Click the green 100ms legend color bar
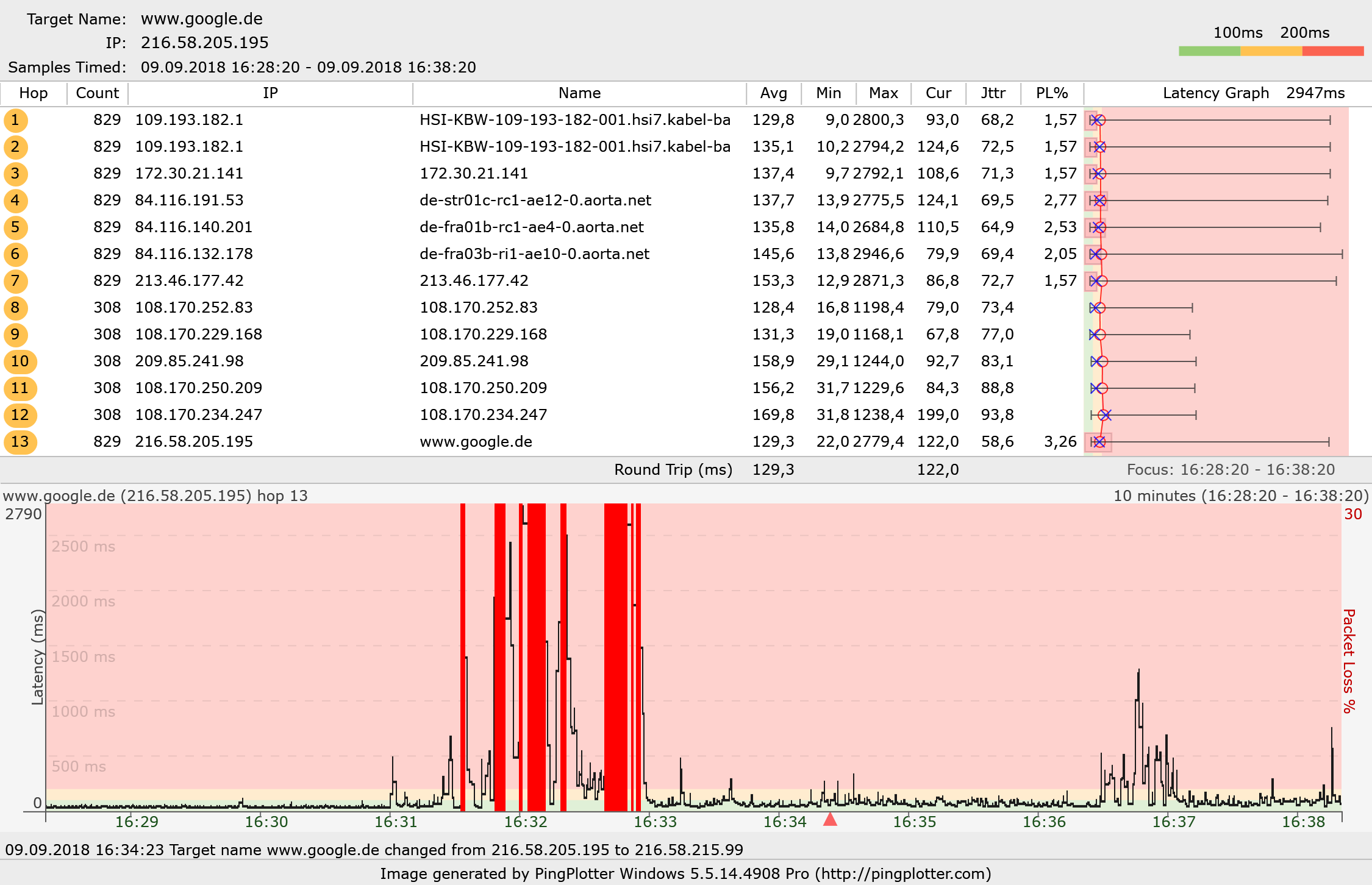The width and height of the screenshot is (1372, 885). pyautogui.click(x=1209, y=51)
